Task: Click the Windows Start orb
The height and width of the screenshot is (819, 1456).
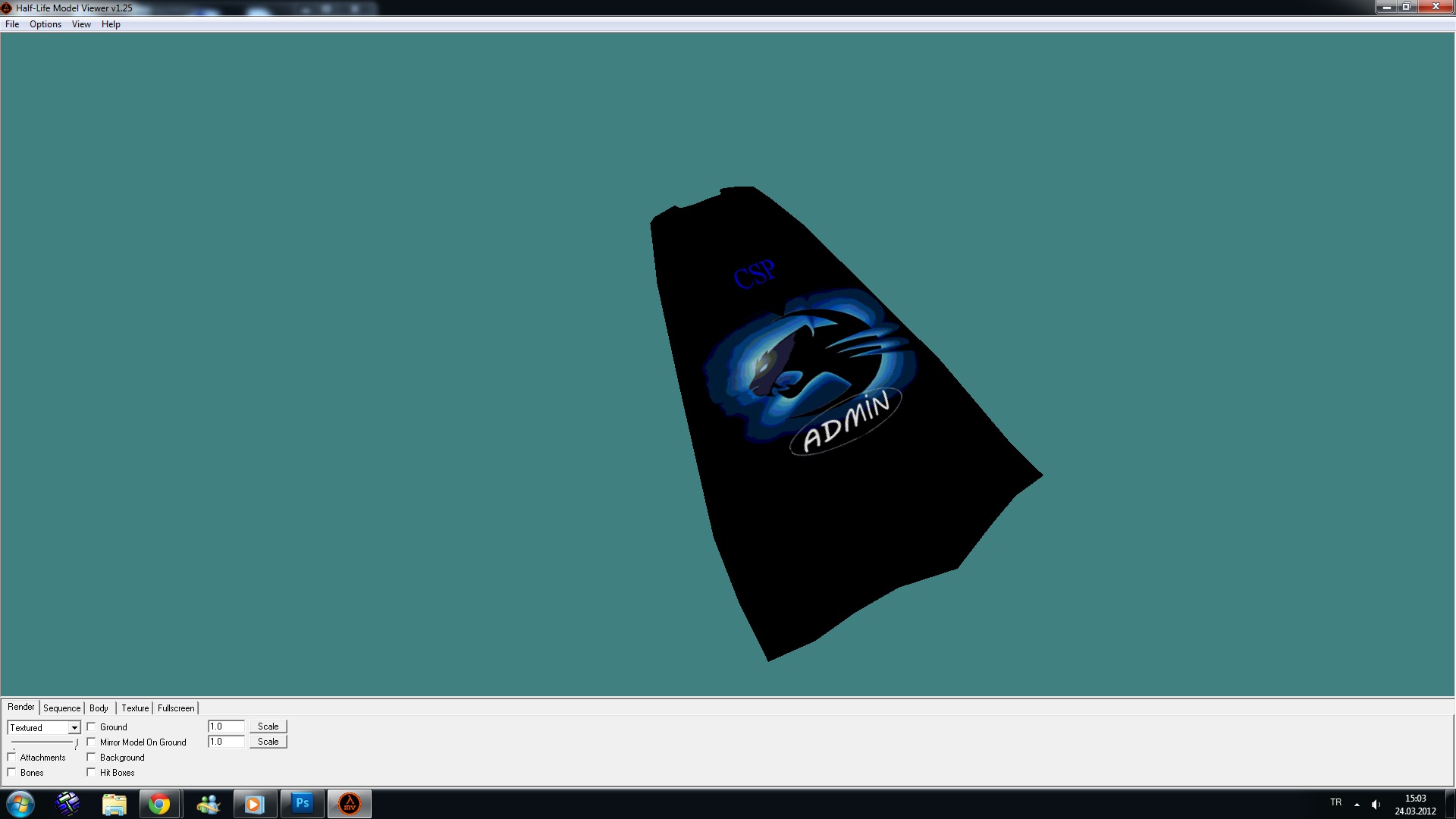Action: (x=20, y=804)
